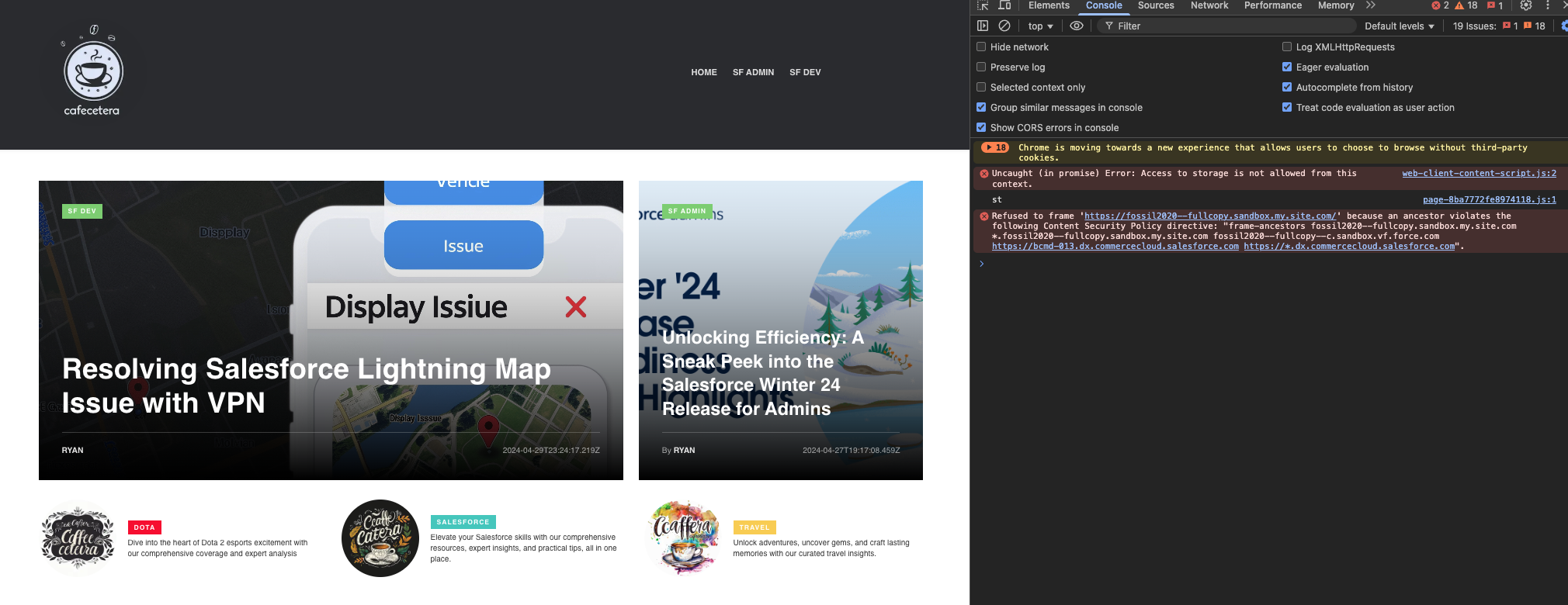Activate the inspect element picker icon
The image size is (1568, 605).
pos(983,5)
